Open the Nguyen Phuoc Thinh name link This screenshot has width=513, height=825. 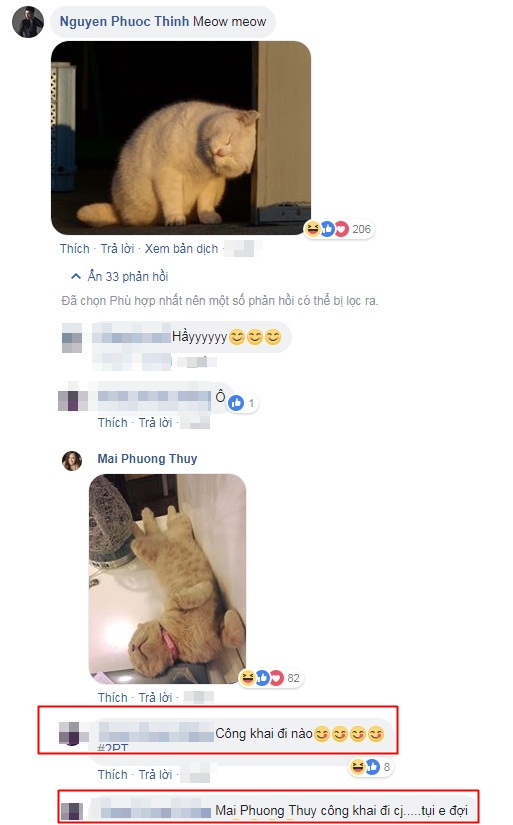124,22
